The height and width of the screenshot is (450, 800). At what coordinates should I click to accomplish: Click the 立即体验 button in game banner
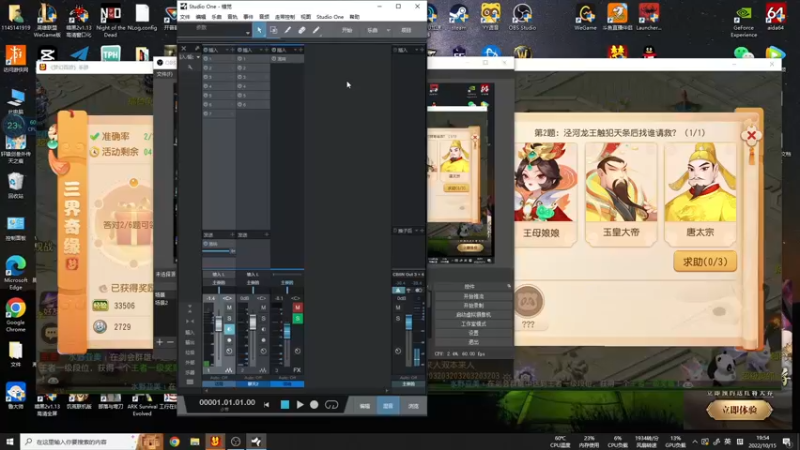[739, 410]
